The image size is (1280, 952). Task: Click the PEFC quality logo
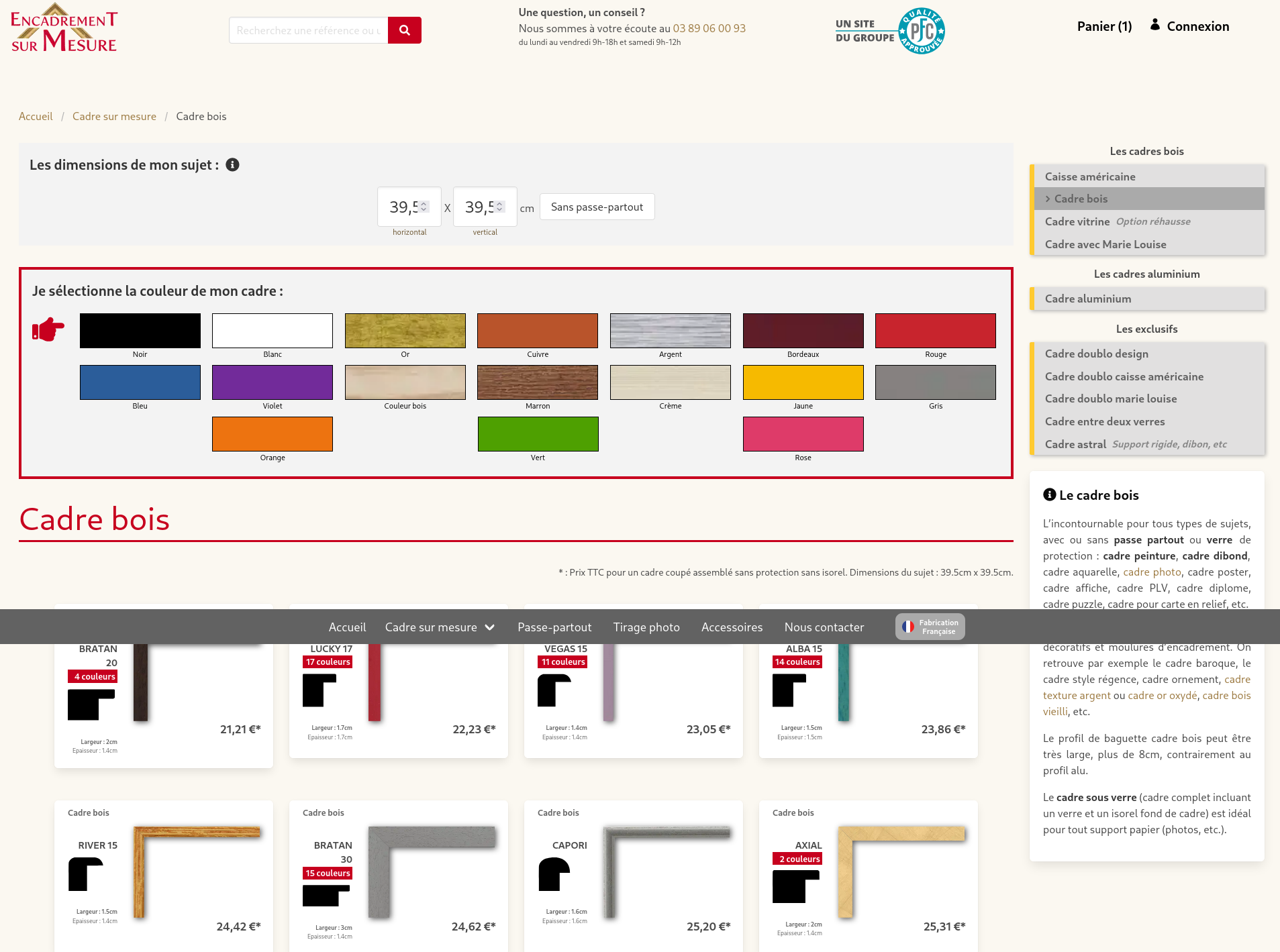point(922,30)
